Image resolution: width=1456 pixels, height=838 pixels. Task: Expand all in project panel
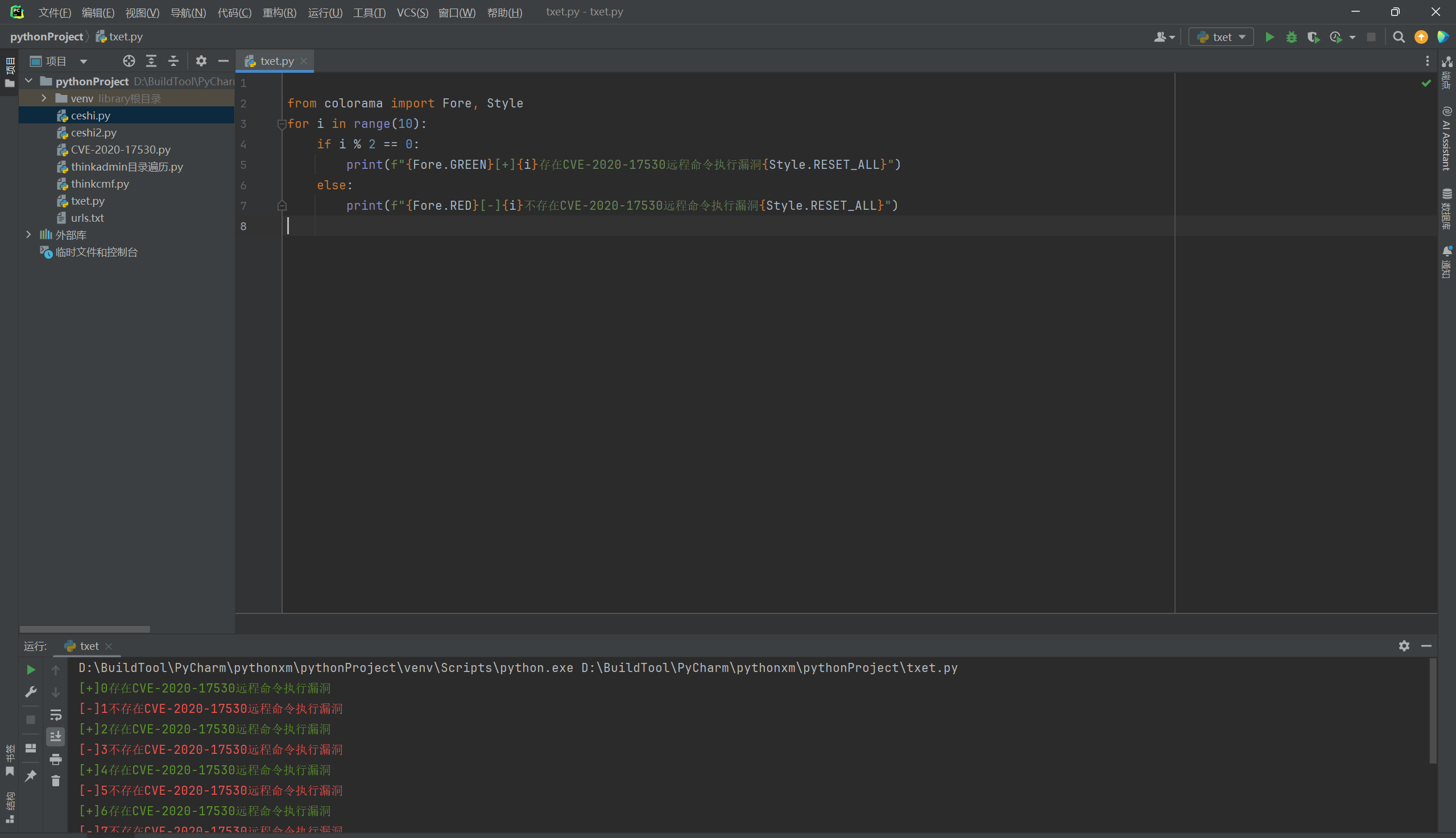151,61
